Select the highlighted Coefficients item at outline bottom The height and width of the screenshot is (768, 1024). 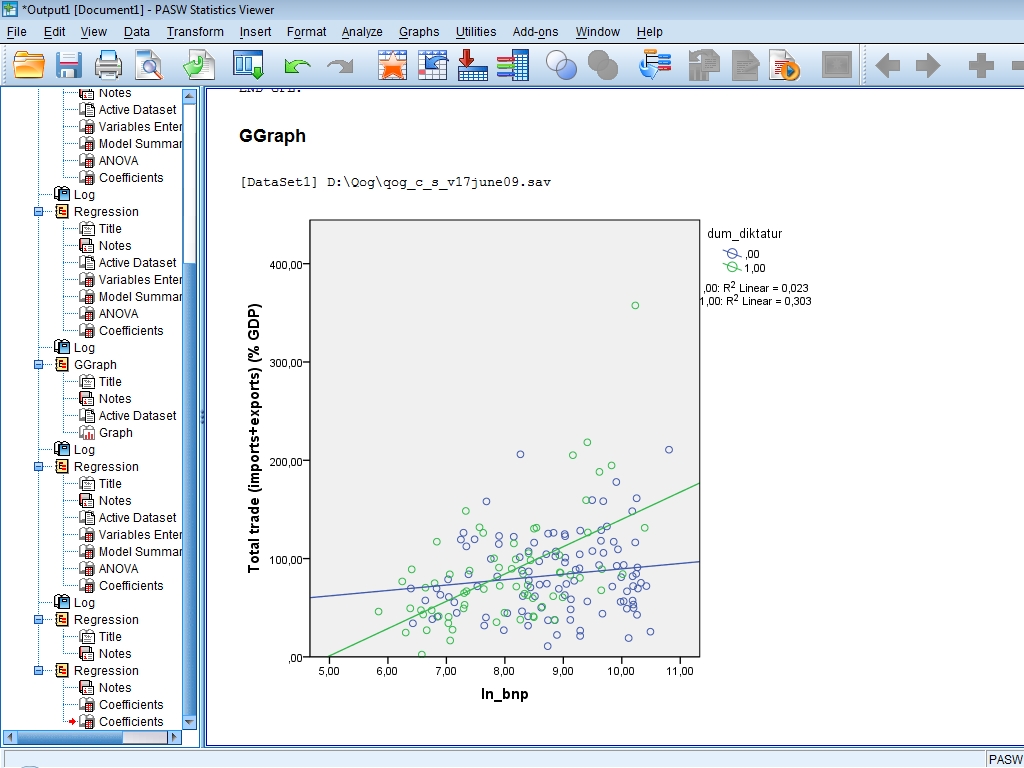tap(130, 722)
